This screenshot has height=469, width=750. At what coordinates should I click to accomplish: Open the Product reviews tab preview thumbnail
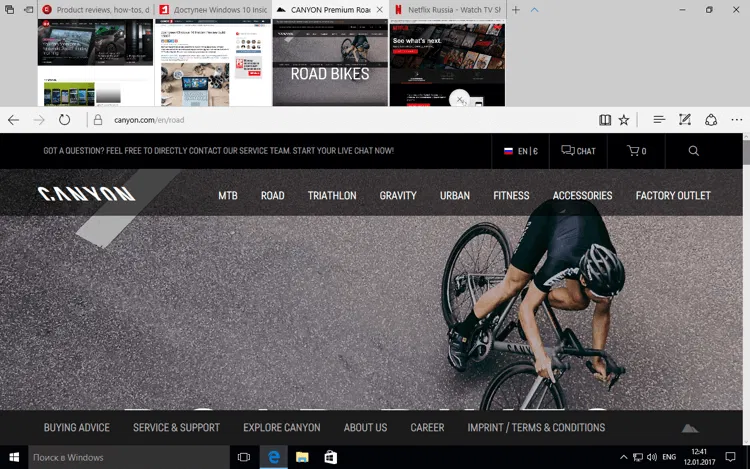click(x=95, y=63)
